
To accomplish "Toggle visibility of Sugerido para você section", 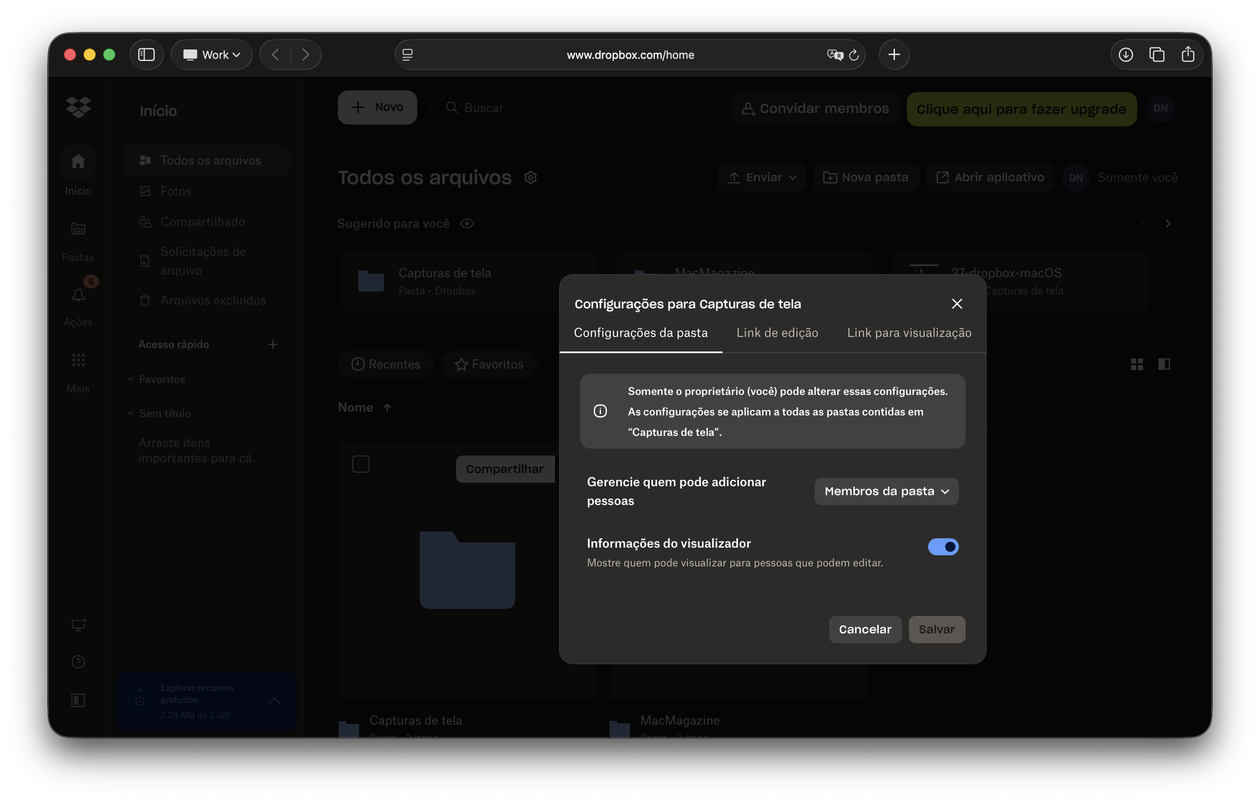I will tap(466, 223).
